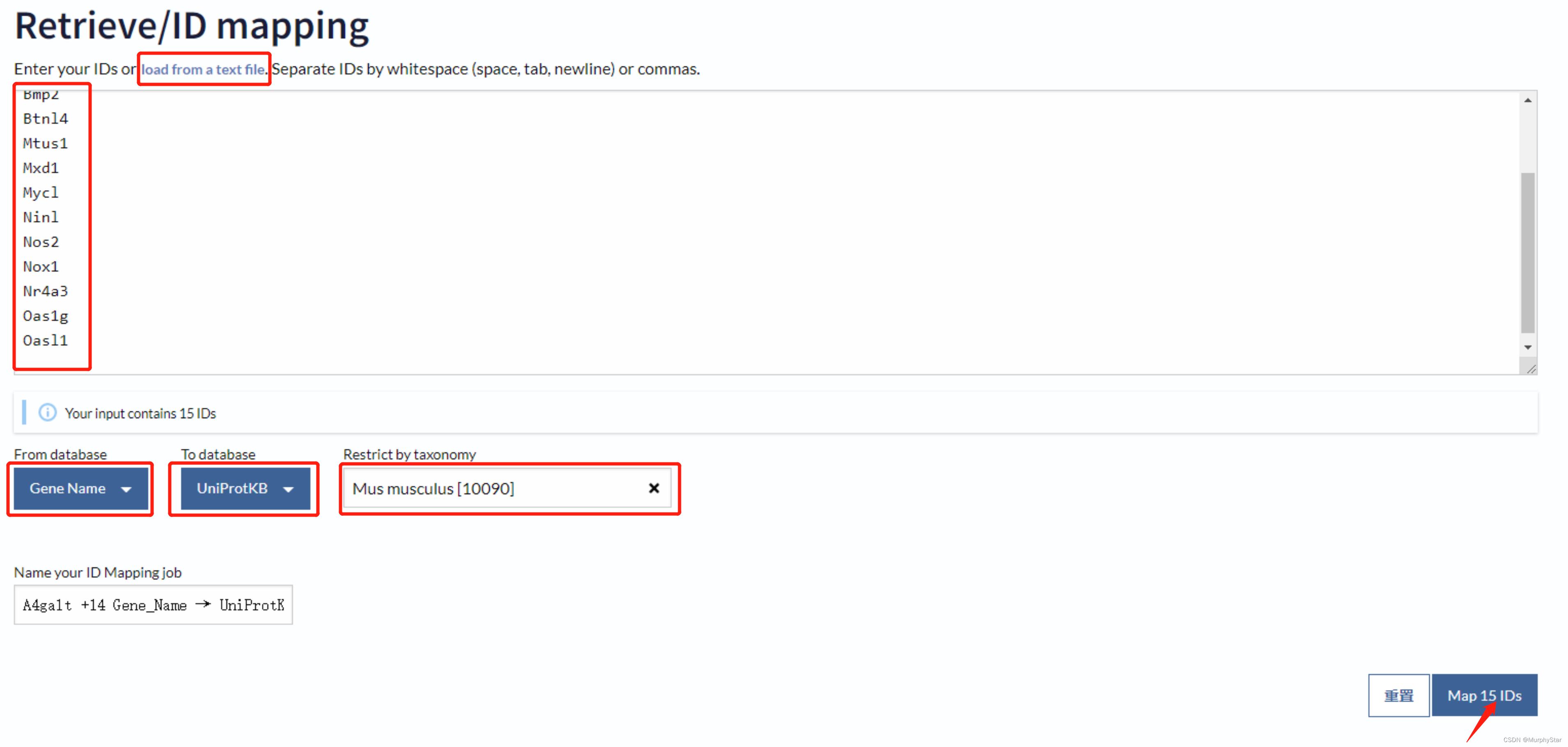
Task: Click the IDs textarea scrollbar thumb
Action: click(x=1528, y=253)
